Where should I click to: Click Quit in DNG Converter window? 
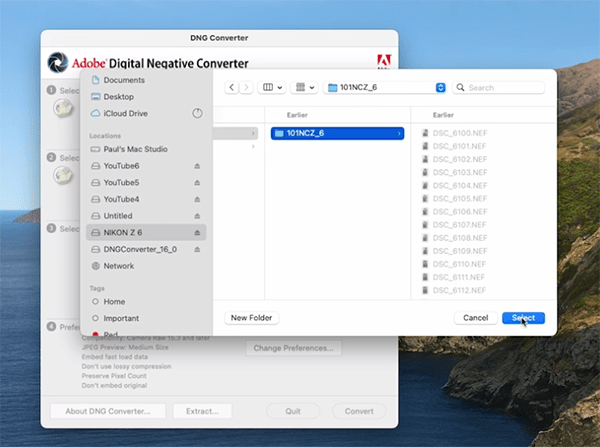coord(293,411)
